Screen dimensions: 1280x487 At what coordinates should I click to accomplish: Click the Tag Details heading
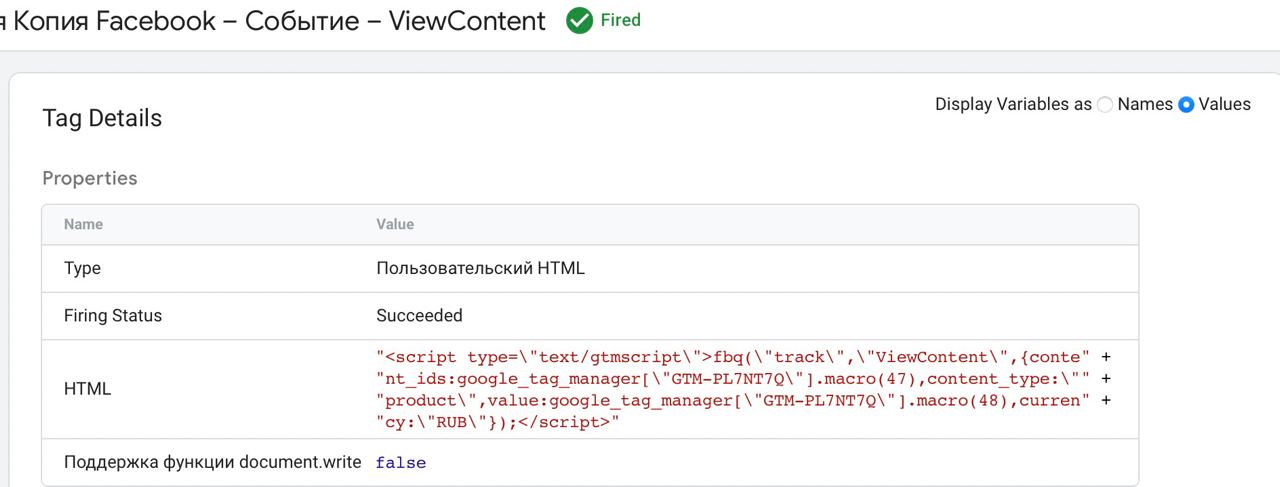[x=102, y=118]
